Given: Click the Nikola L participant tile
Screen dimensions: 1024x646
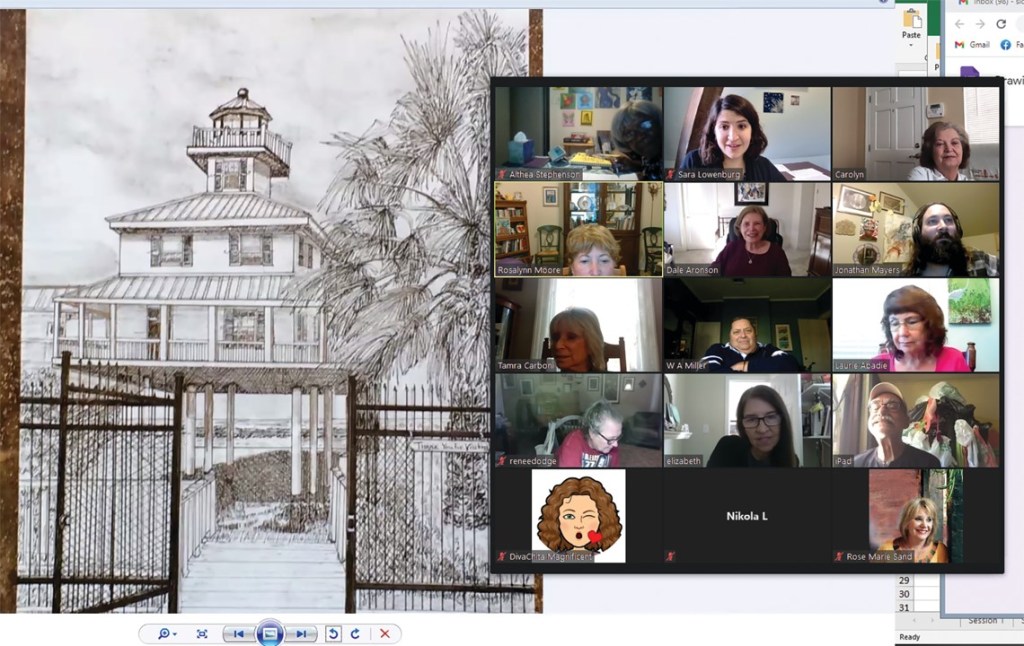Looking at the screenshot, I should click(746, 516).
